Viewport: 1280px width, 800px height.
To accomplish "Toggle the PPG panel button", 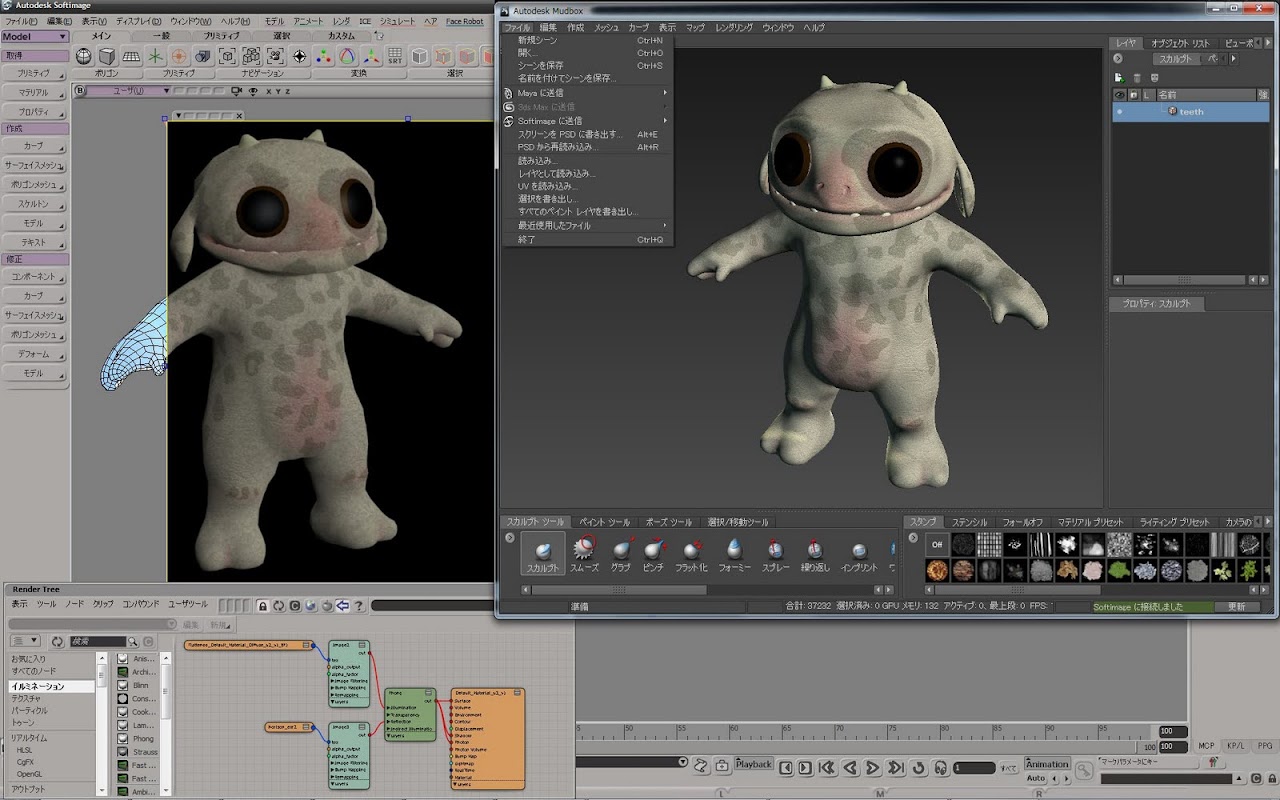I will [1265, 746].
